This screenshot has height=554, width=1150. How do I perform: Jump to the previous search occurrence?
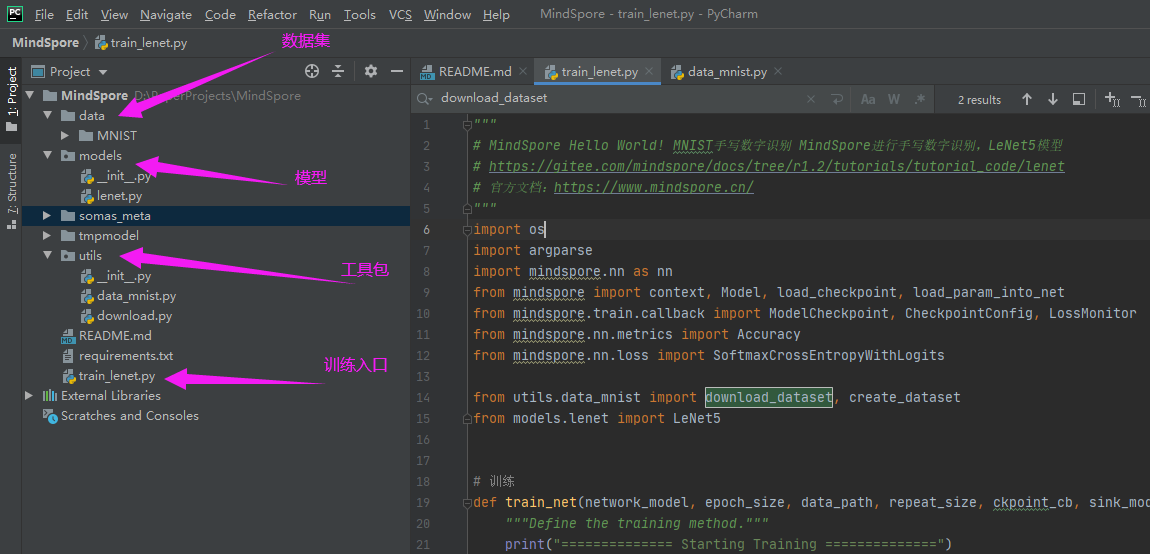1027,99
